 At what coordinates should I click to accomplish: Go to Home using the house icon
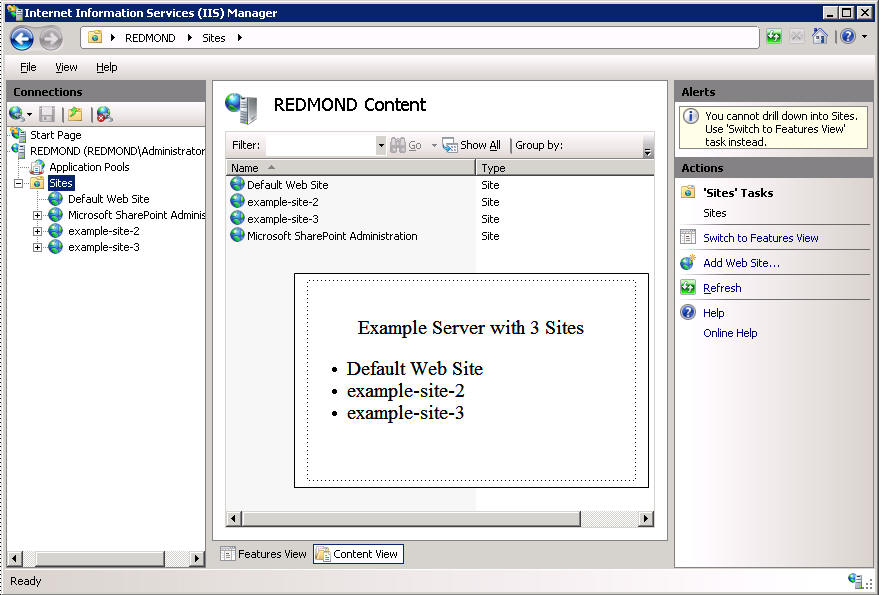820,37
